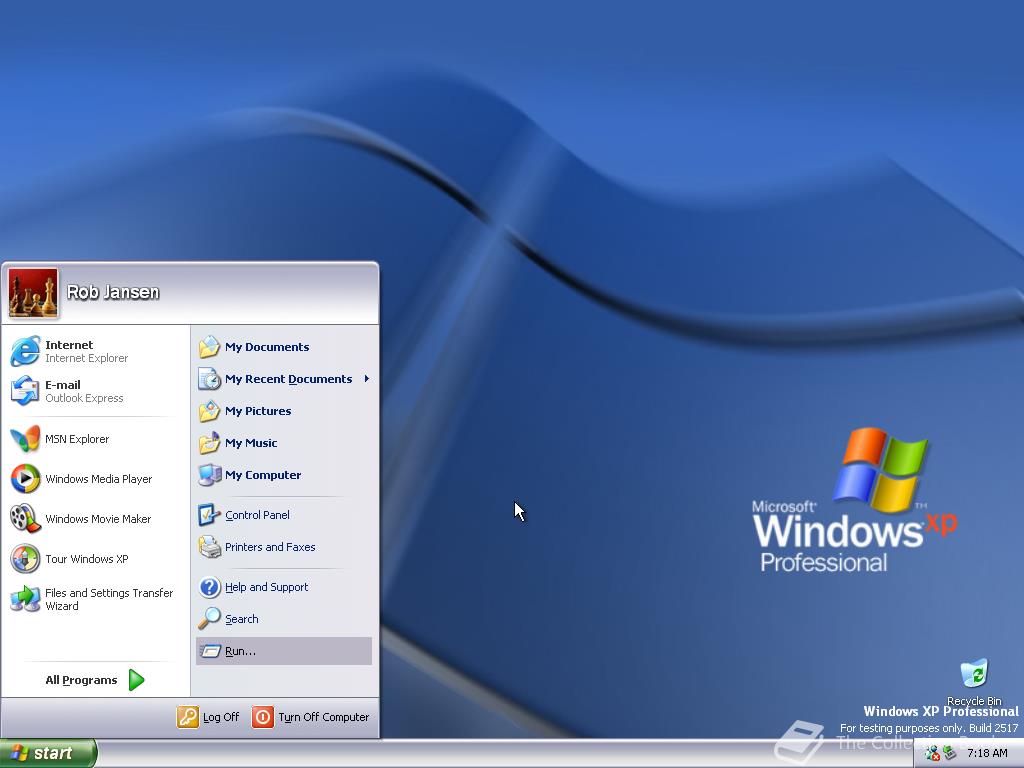
Task: Select the E-mail menu label
Action: point(63,385)
